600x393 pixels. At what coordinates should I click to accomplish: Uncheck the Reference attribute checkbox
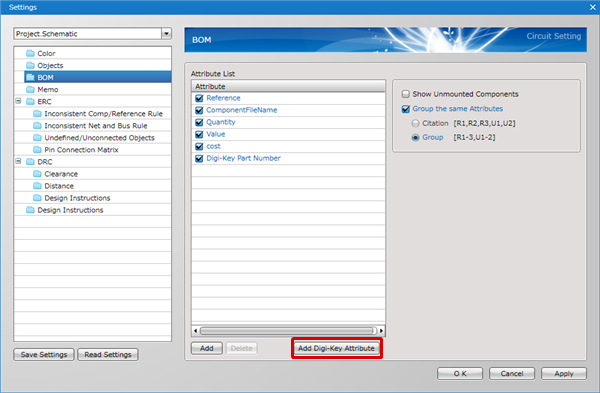coord(199,98)
